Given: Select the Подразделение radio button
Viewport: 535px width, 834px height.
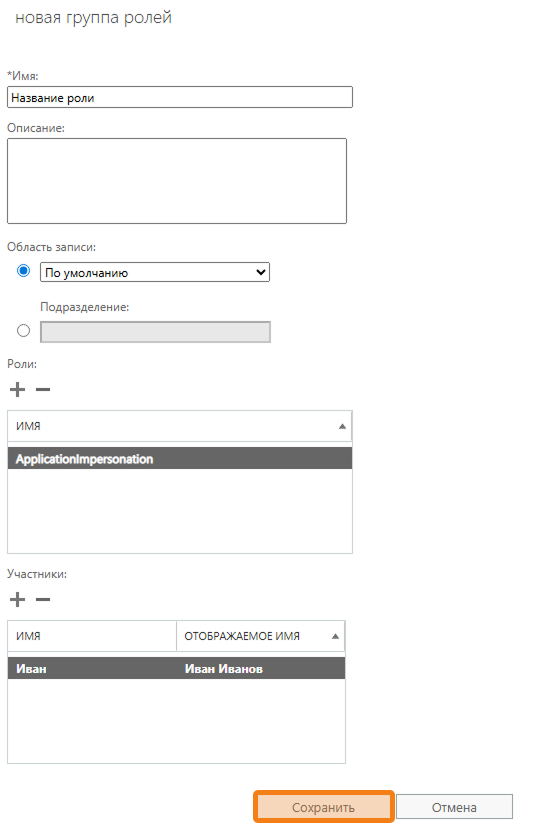Looking at the screenshot, I should [x=23, y=331].
